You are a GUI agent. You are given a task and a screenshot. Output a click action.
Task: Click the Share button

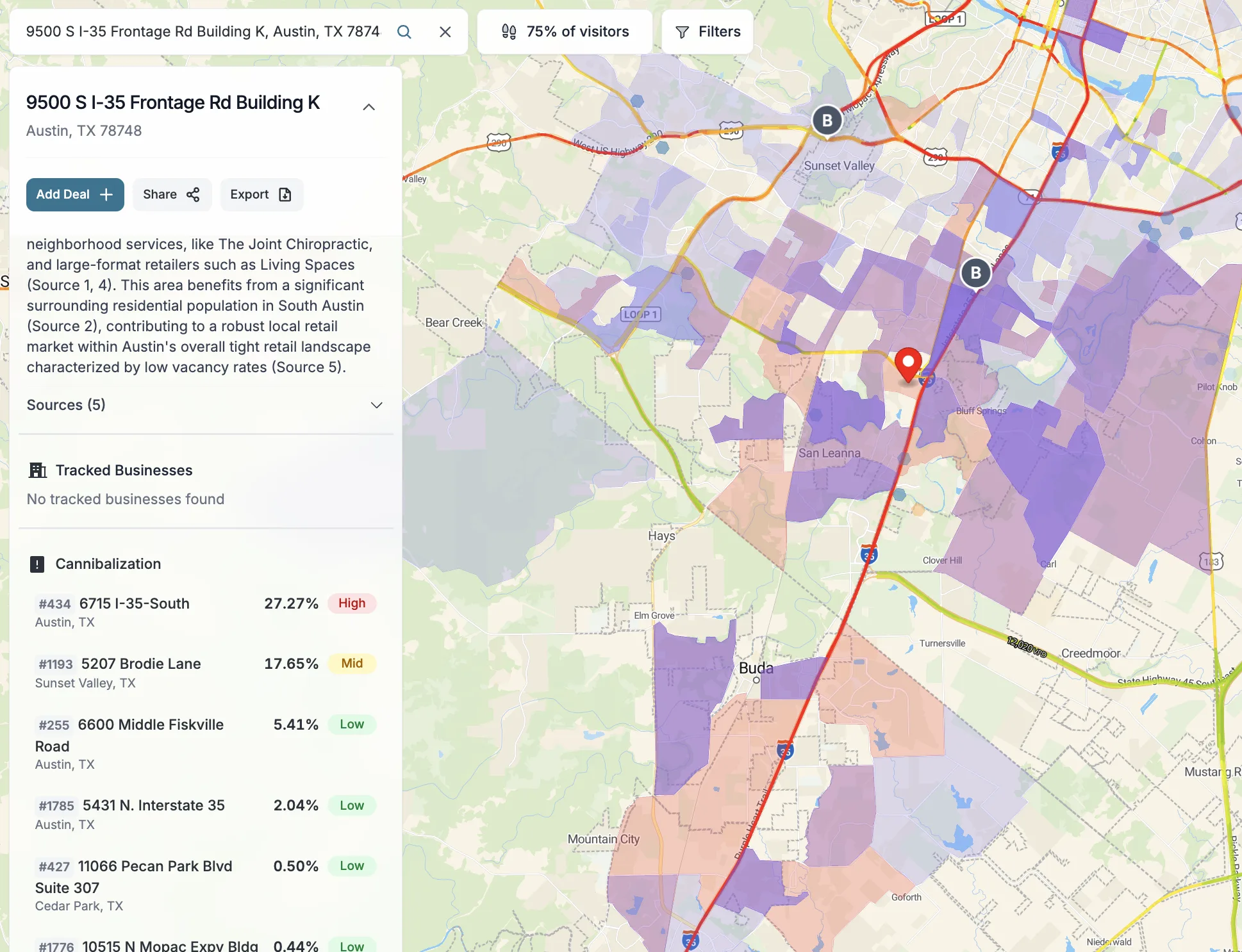point(172,195)
